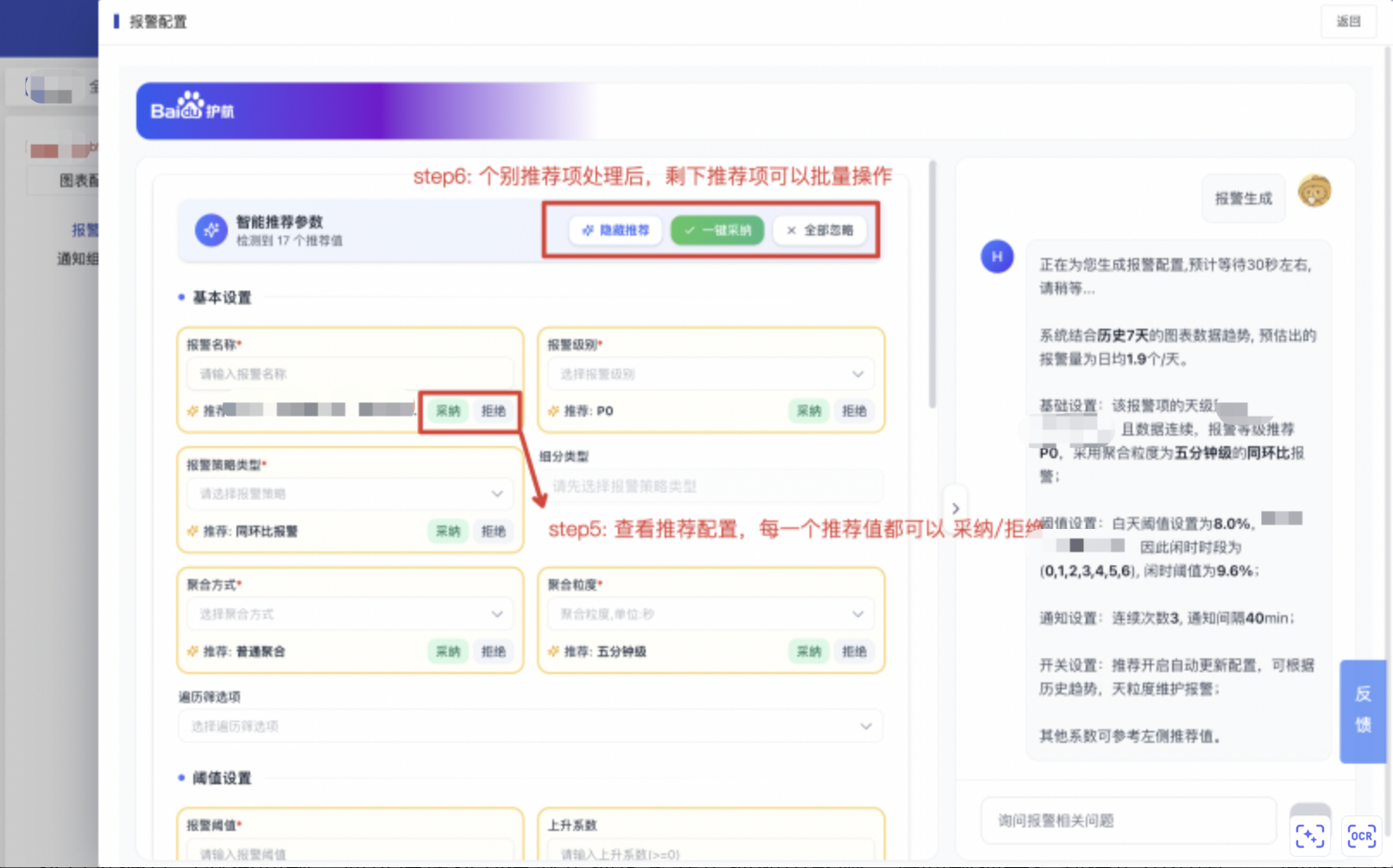Click the H avatar in the chat panel
Viewport: 1393px width, 868px height.
tap(997, 256)
